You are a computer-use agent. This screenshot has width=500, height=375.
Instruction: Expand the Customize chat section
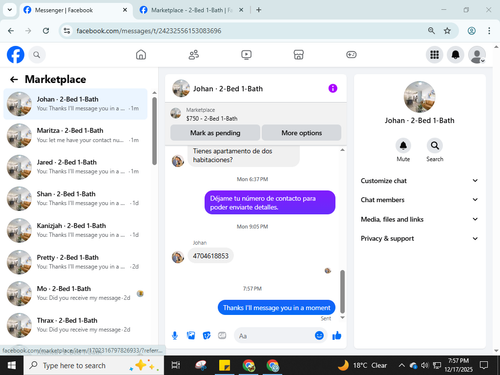pyautogui.click(x=419, y=181)
